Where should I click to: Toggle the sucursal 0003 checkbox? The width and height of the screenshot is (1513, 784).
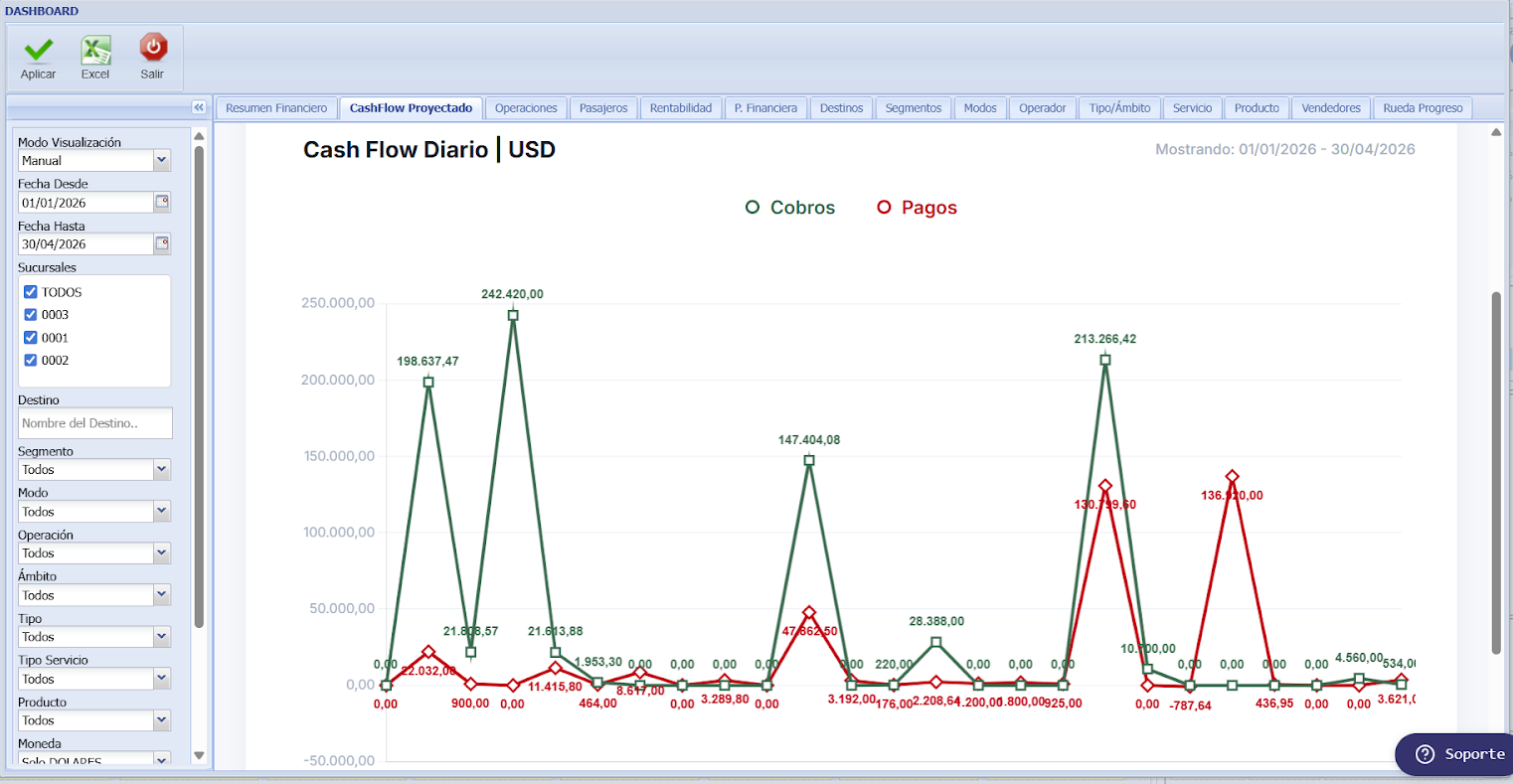pyautogui.click(x=31, y=315)
